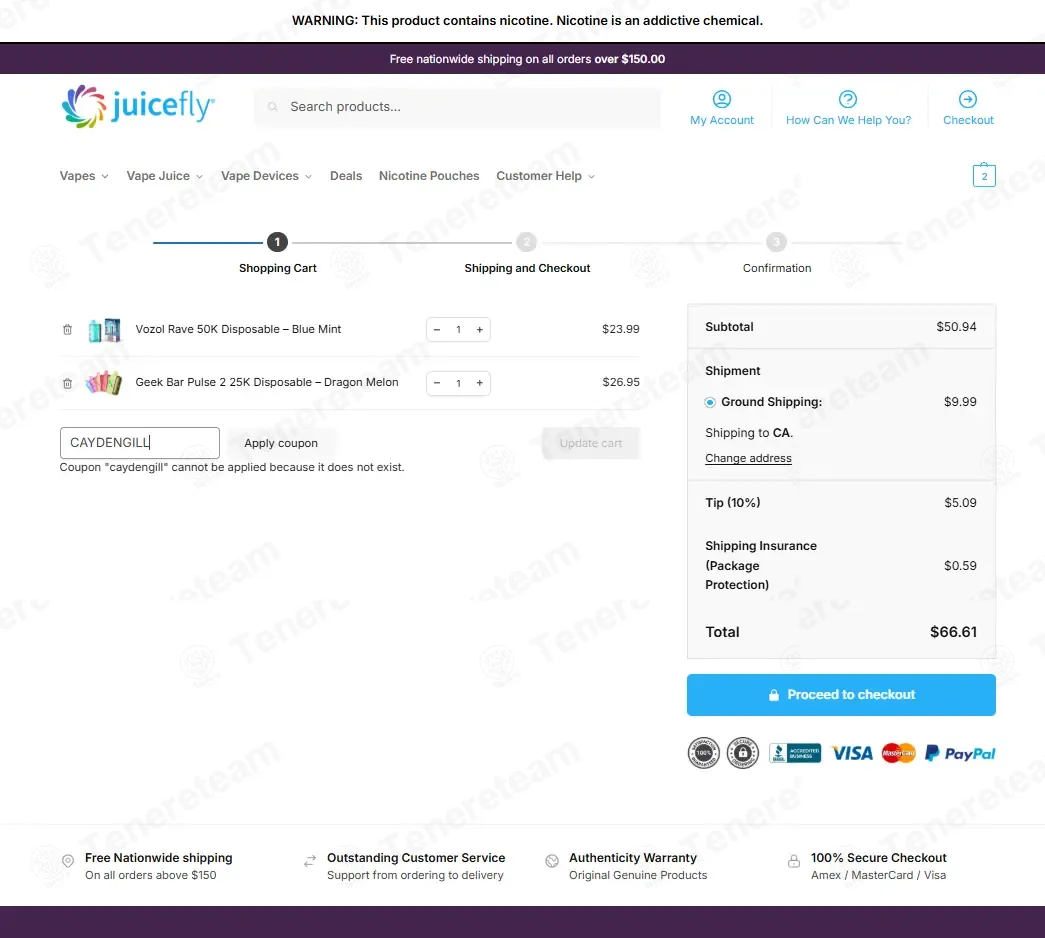Increase Vozol Rave Blue Mint quantity

click(479, 329)
